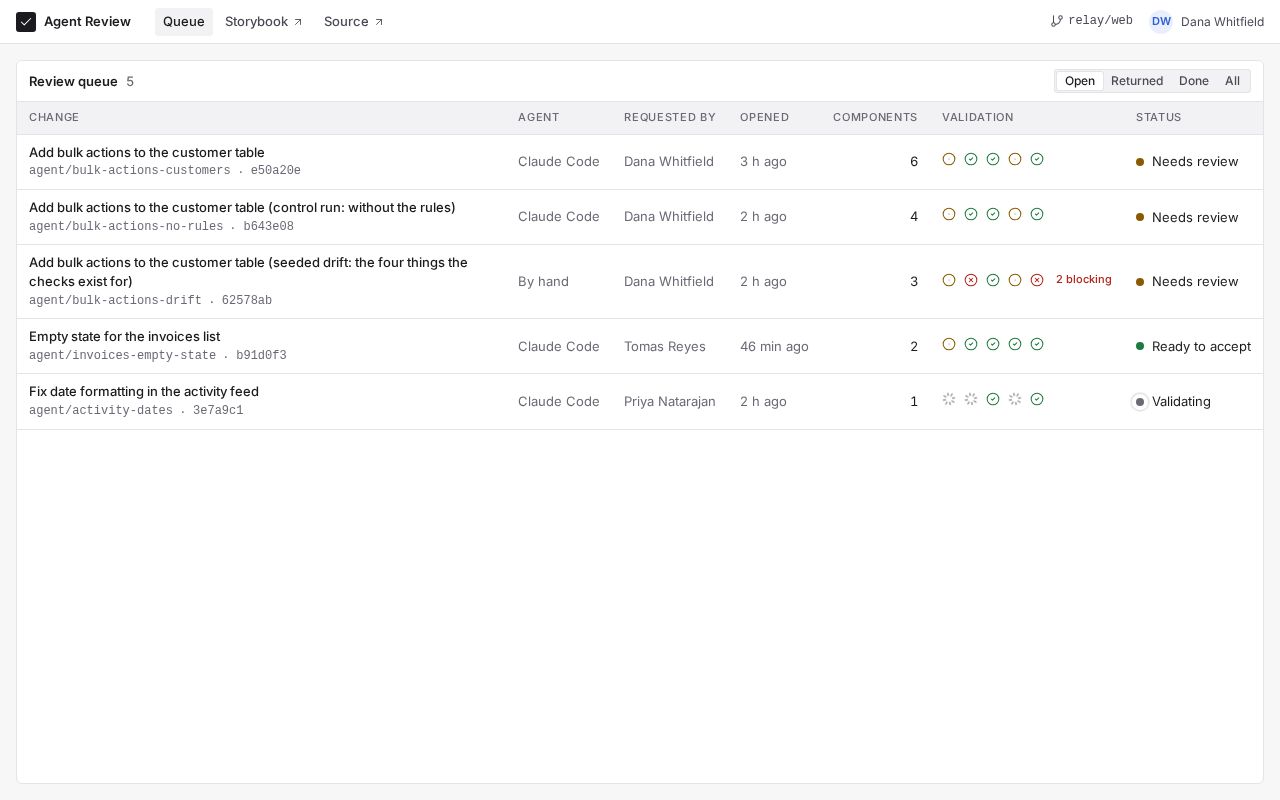This screenshot has height=800, width=1280.
Task: Click the only green check in the seeded drift row
Action: coord(993,280)
